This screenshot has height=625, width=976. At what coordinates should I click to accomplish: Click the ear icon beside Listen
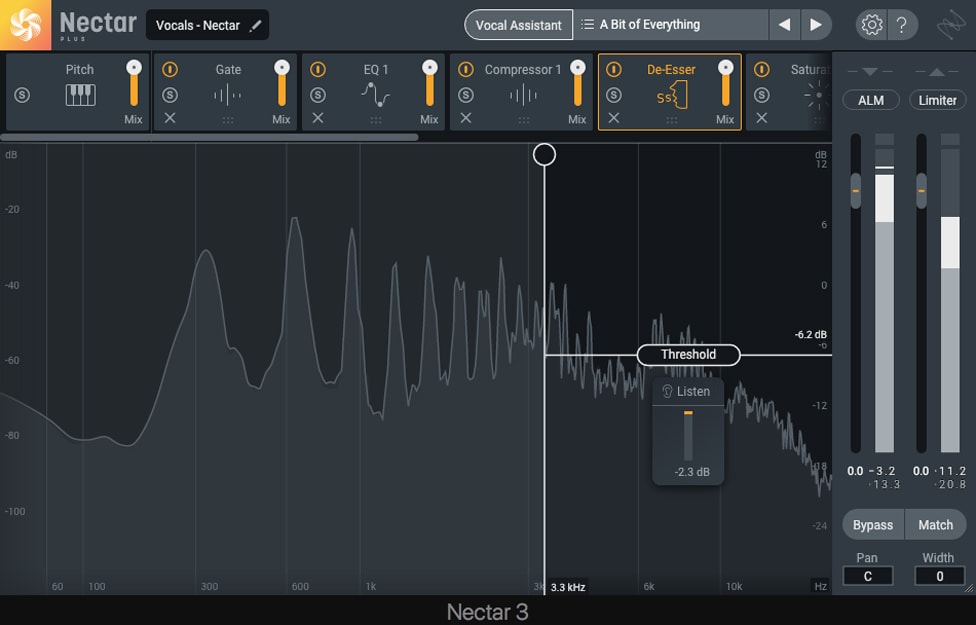667,391
